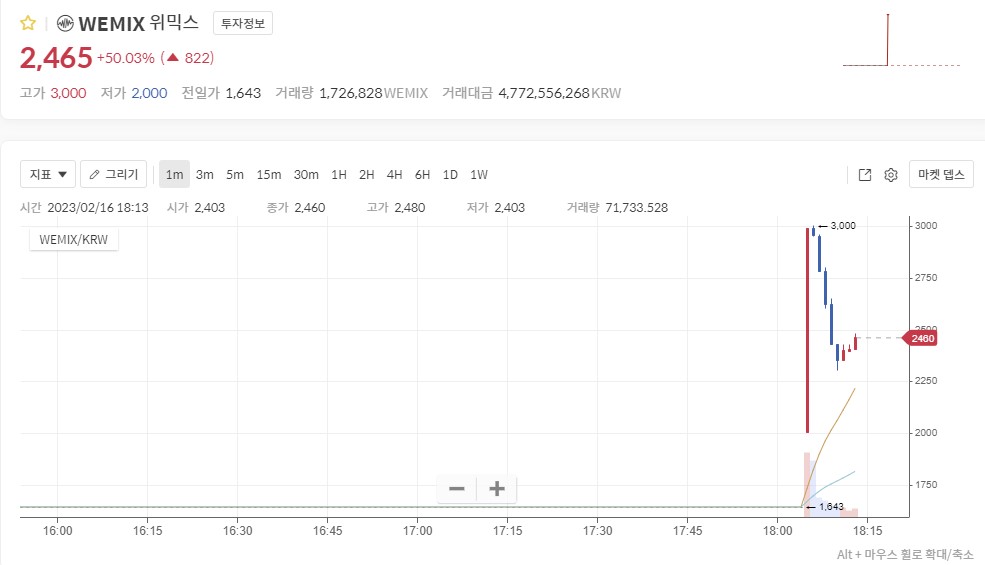Zoom out the chart with minus button
The width and height of the screenshot is (985, 565).
point(457,488)
